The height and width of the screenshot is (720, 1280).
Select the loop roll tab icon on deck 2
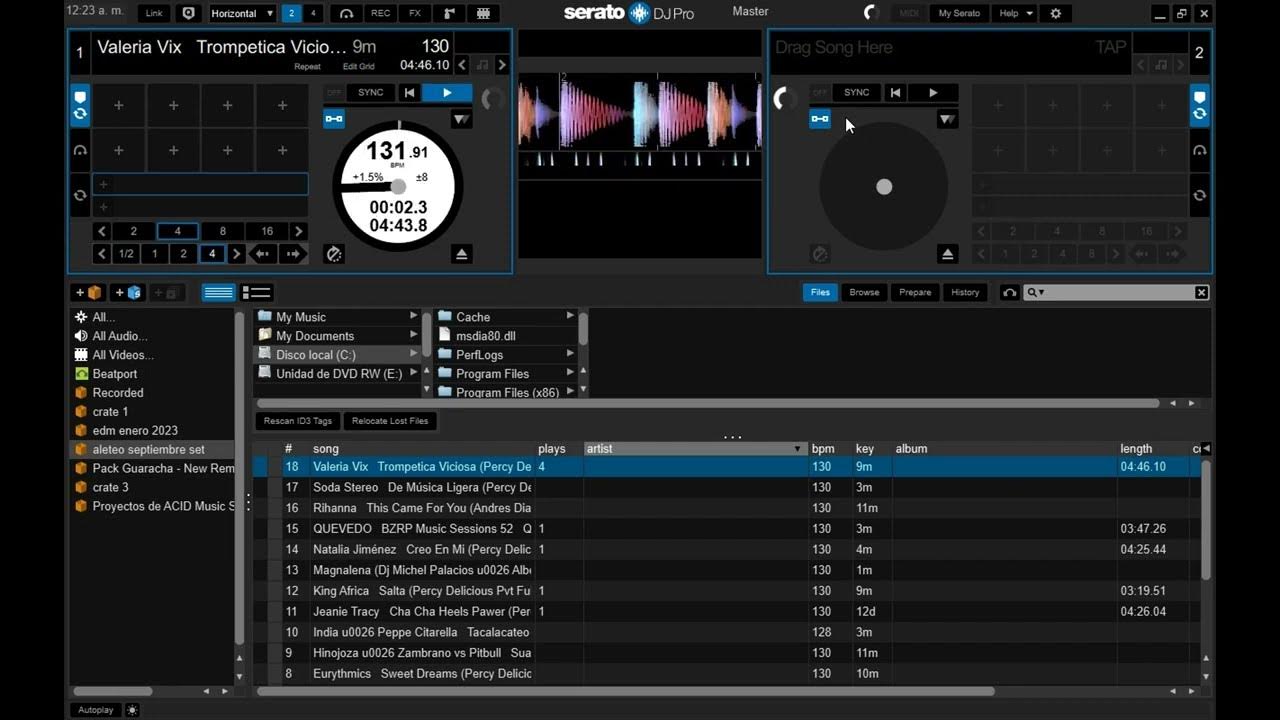click(1199, 195)
